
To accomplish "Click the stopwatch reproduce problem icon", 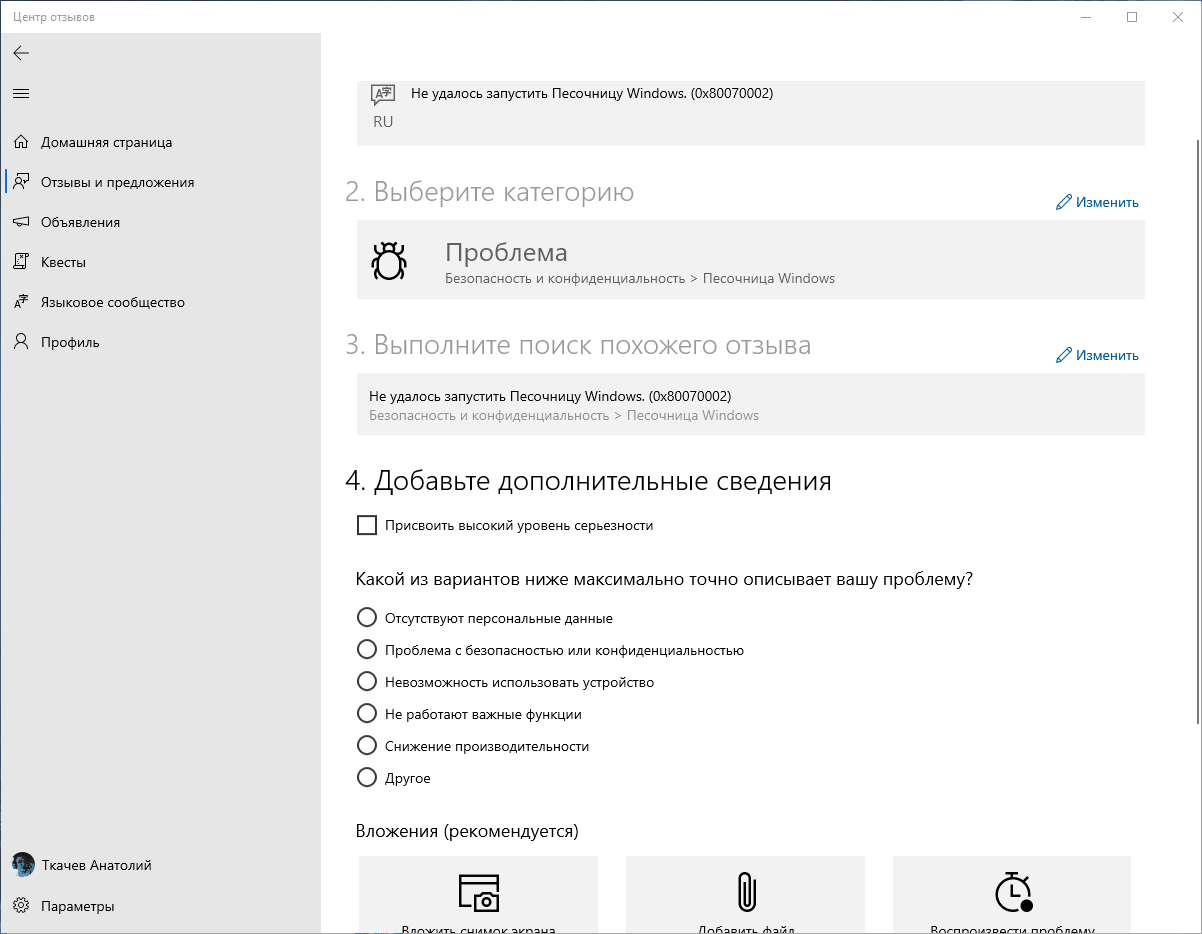I will 1012,891.
